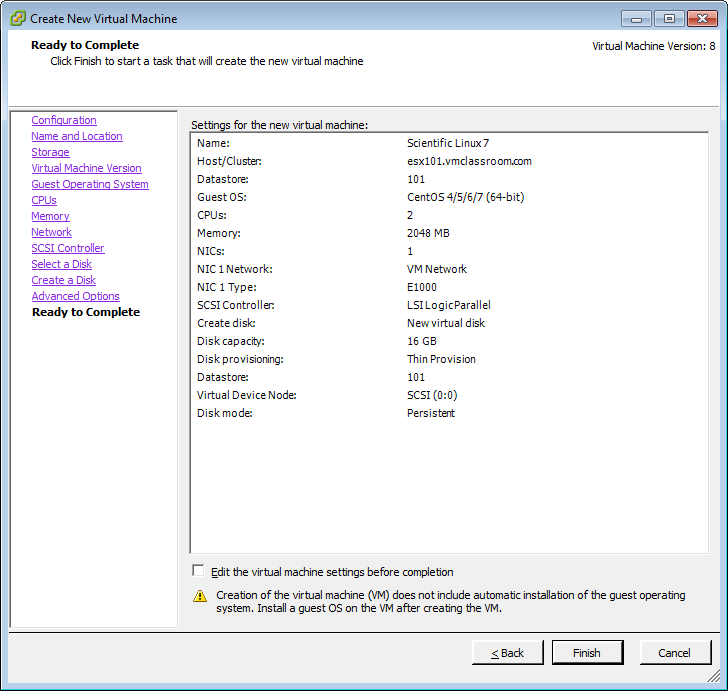Jump to the Storage step
The image size is (728, 691).
pyautogui.click(x=50, y=152)
